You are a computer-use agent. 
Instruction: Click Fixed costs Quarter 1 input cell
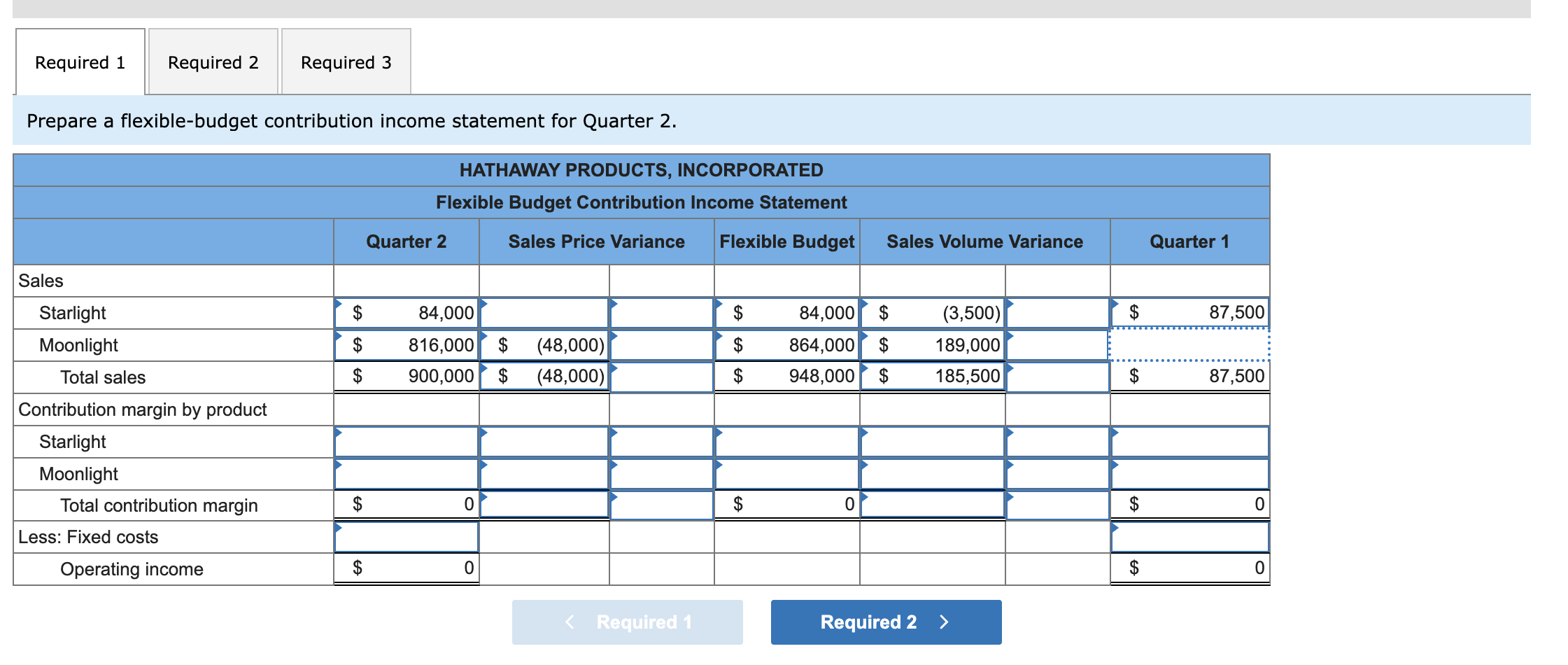pos(1190,537)
